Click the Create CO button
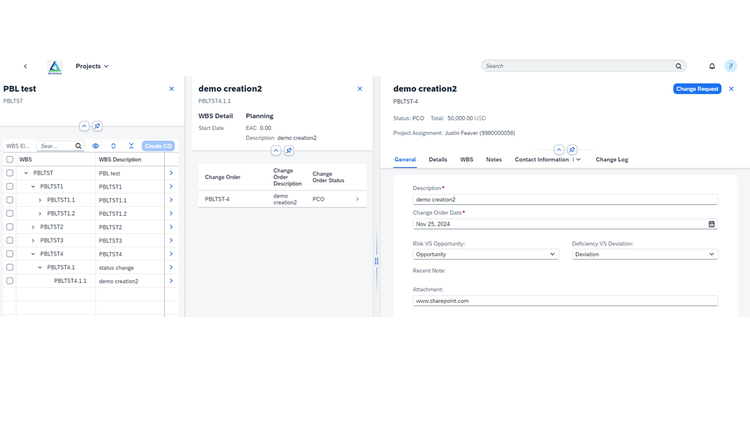 (x=158, y=146)
